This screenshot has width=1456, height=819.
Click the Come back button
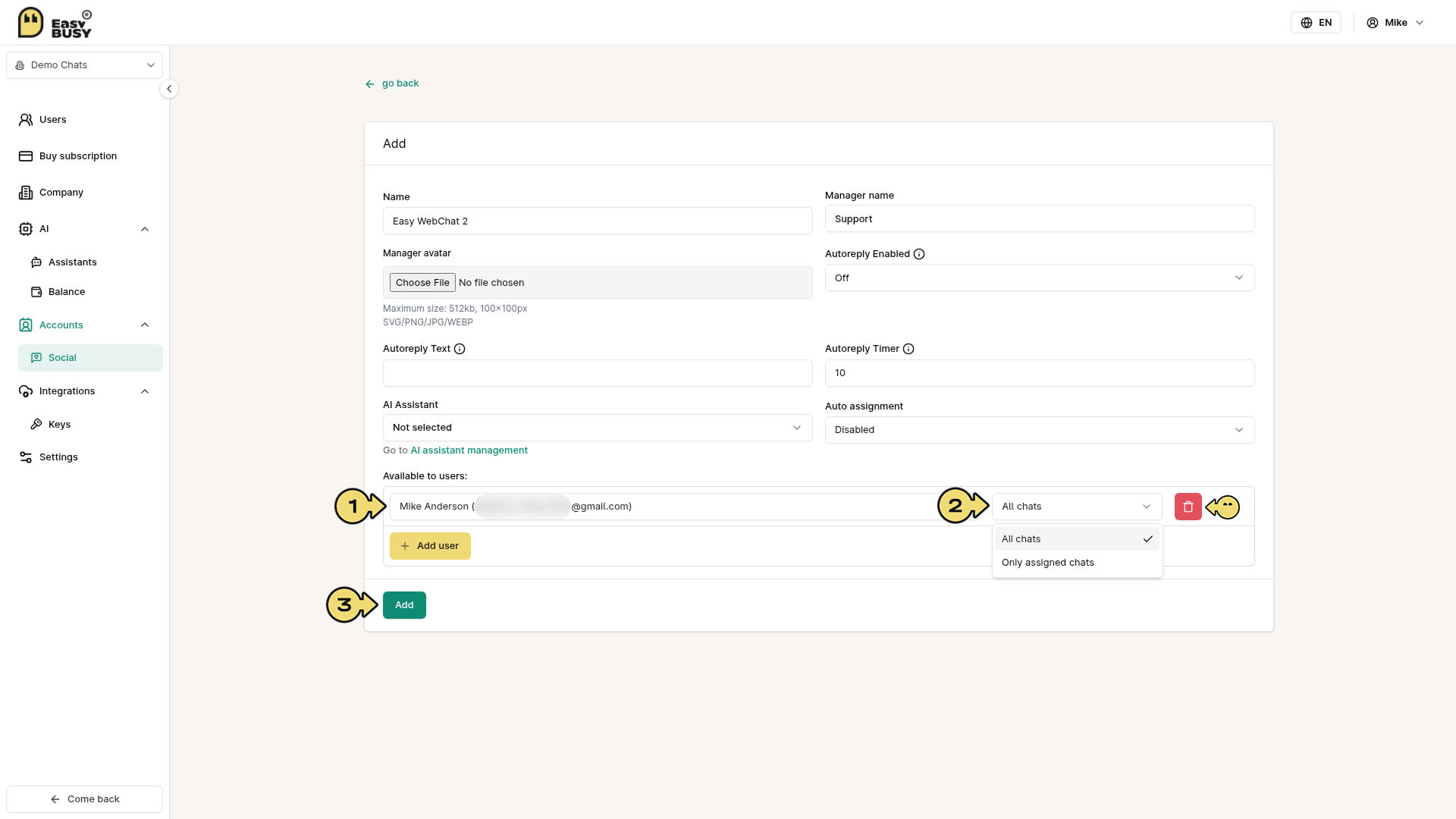point(85,799)
